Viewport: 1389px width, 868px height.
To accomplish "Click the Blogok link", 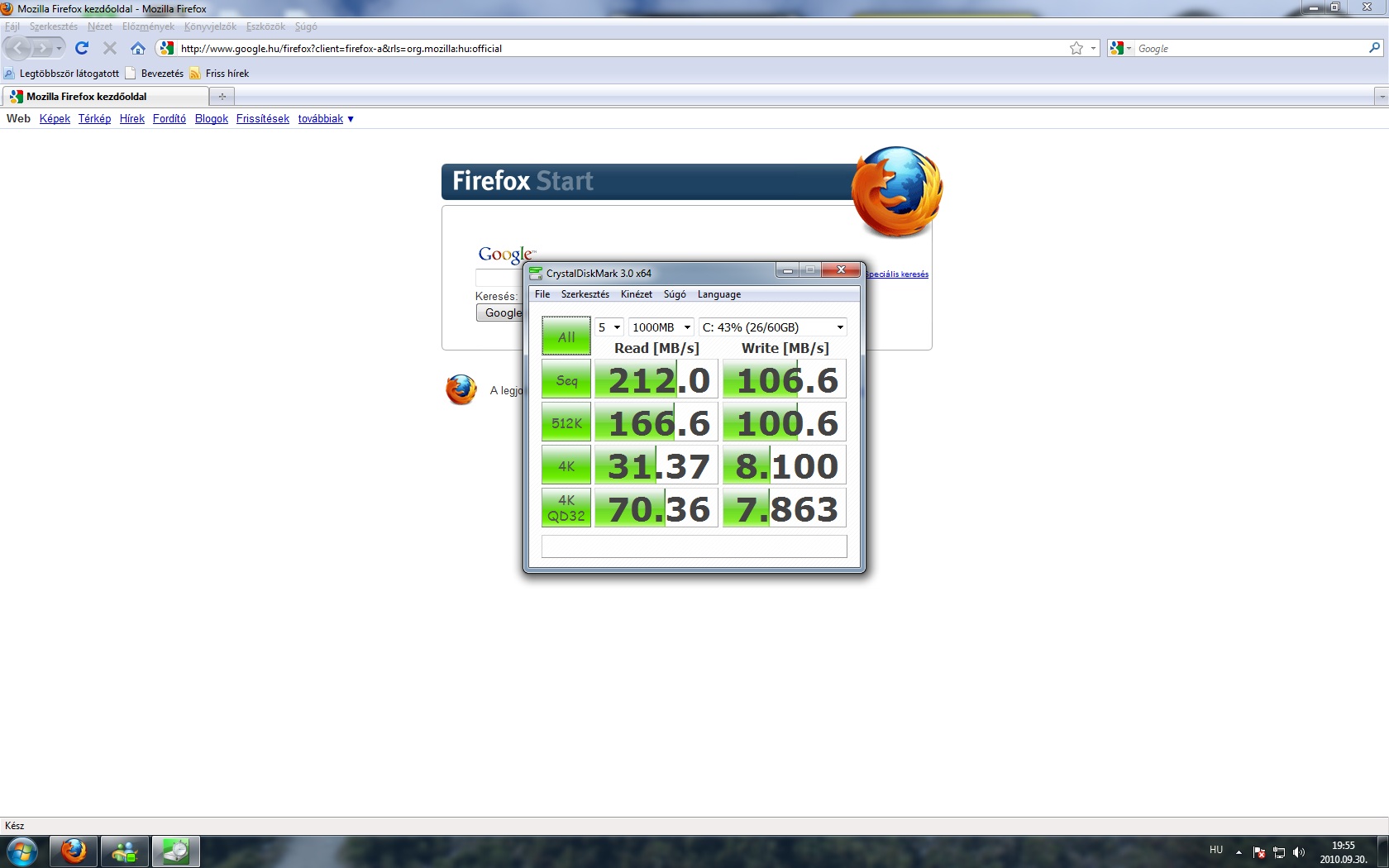I will point(212,119).
